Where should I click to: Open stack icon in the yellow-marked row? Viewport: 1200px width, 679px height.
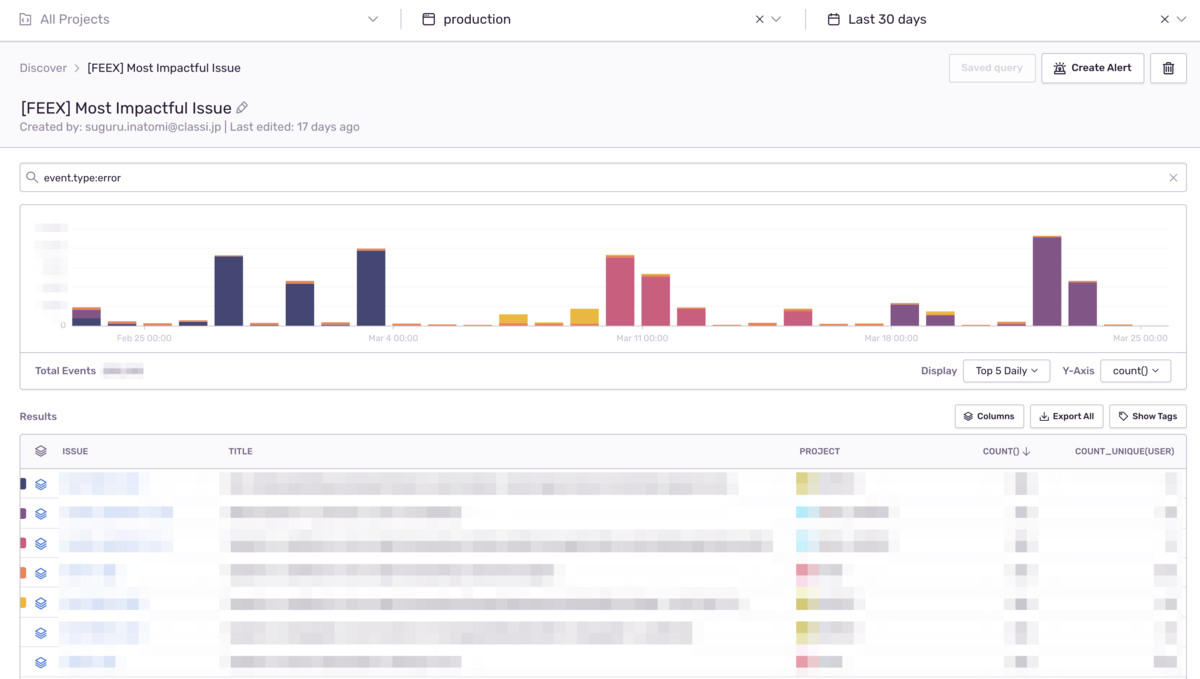pos(41,604)
